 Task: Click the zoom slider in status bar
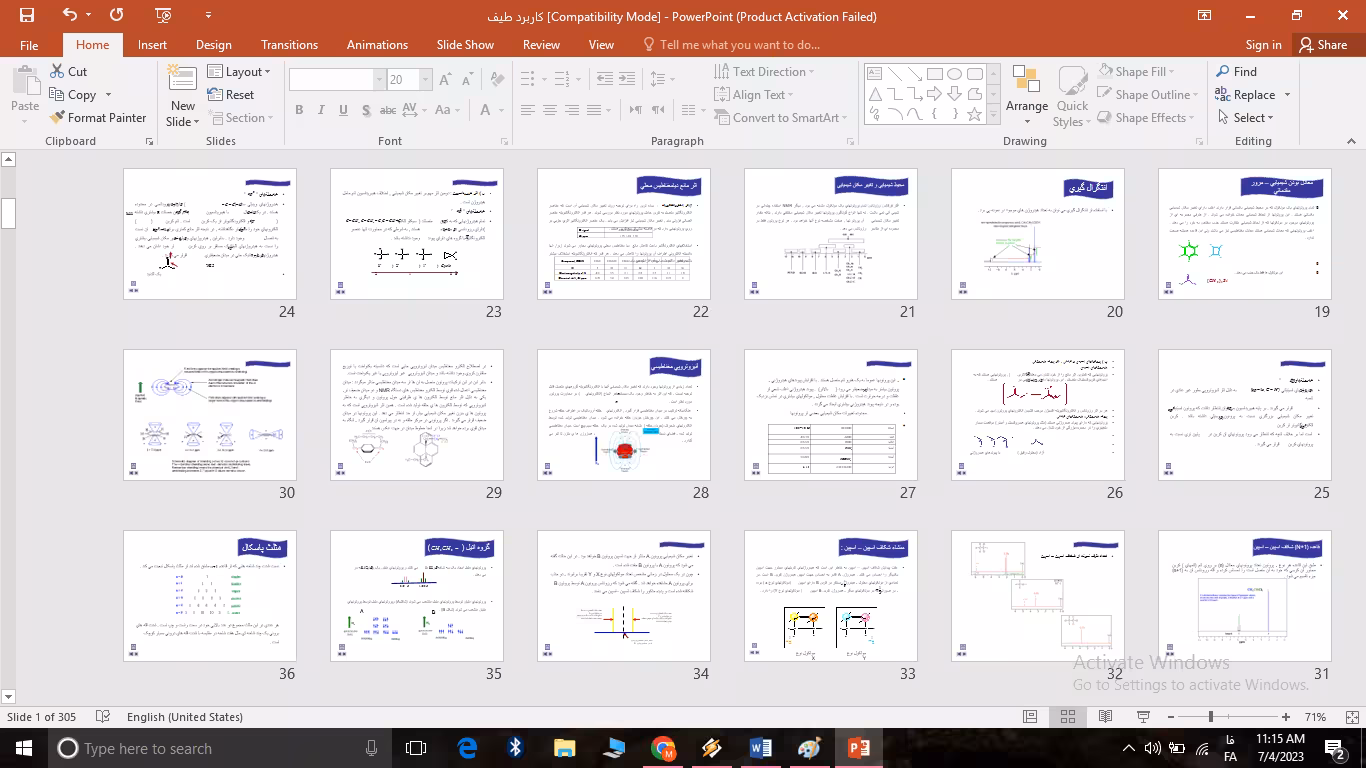click(1211, 717)
